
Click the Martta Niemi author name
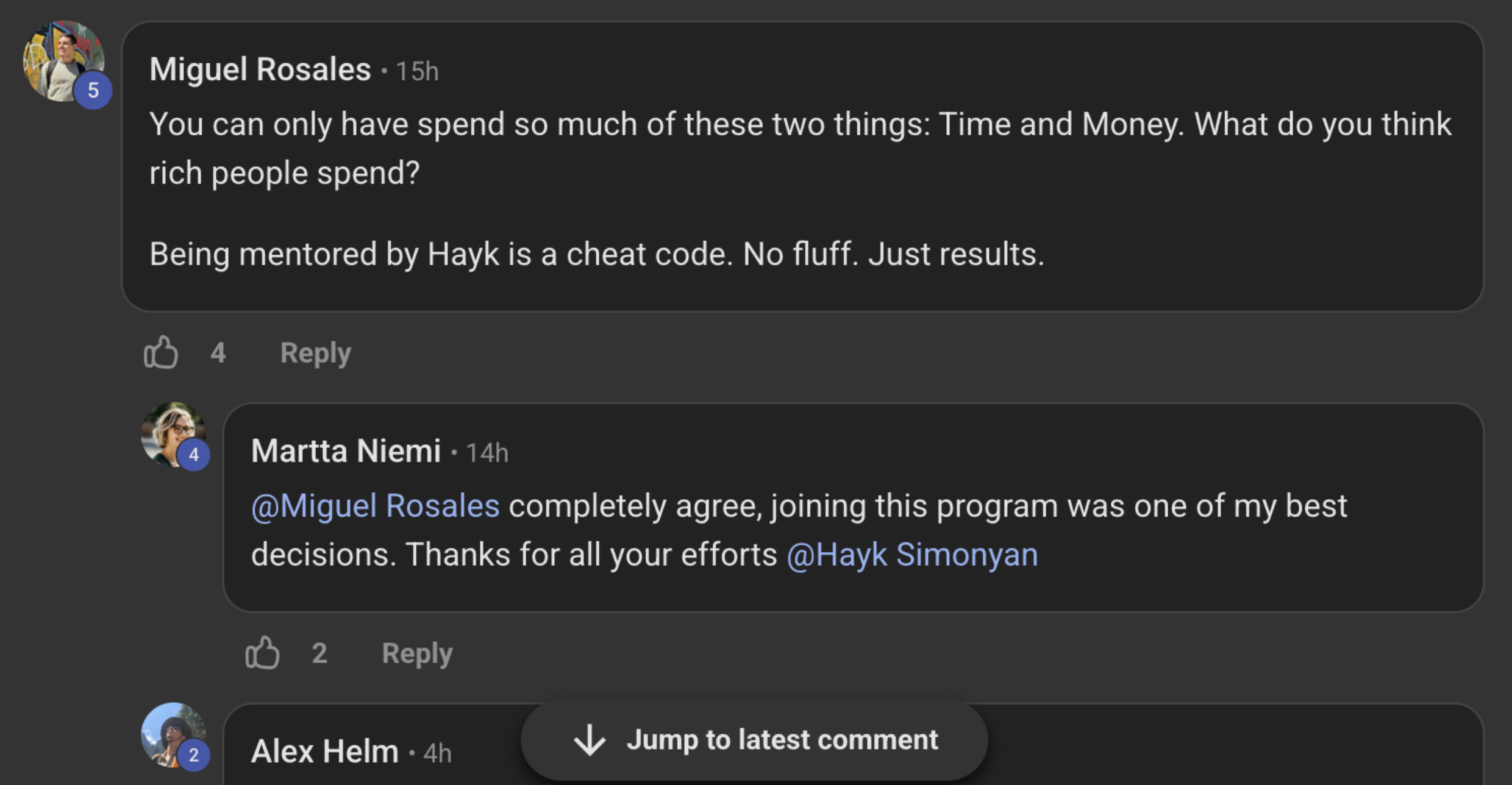click(x=346, y=451)
